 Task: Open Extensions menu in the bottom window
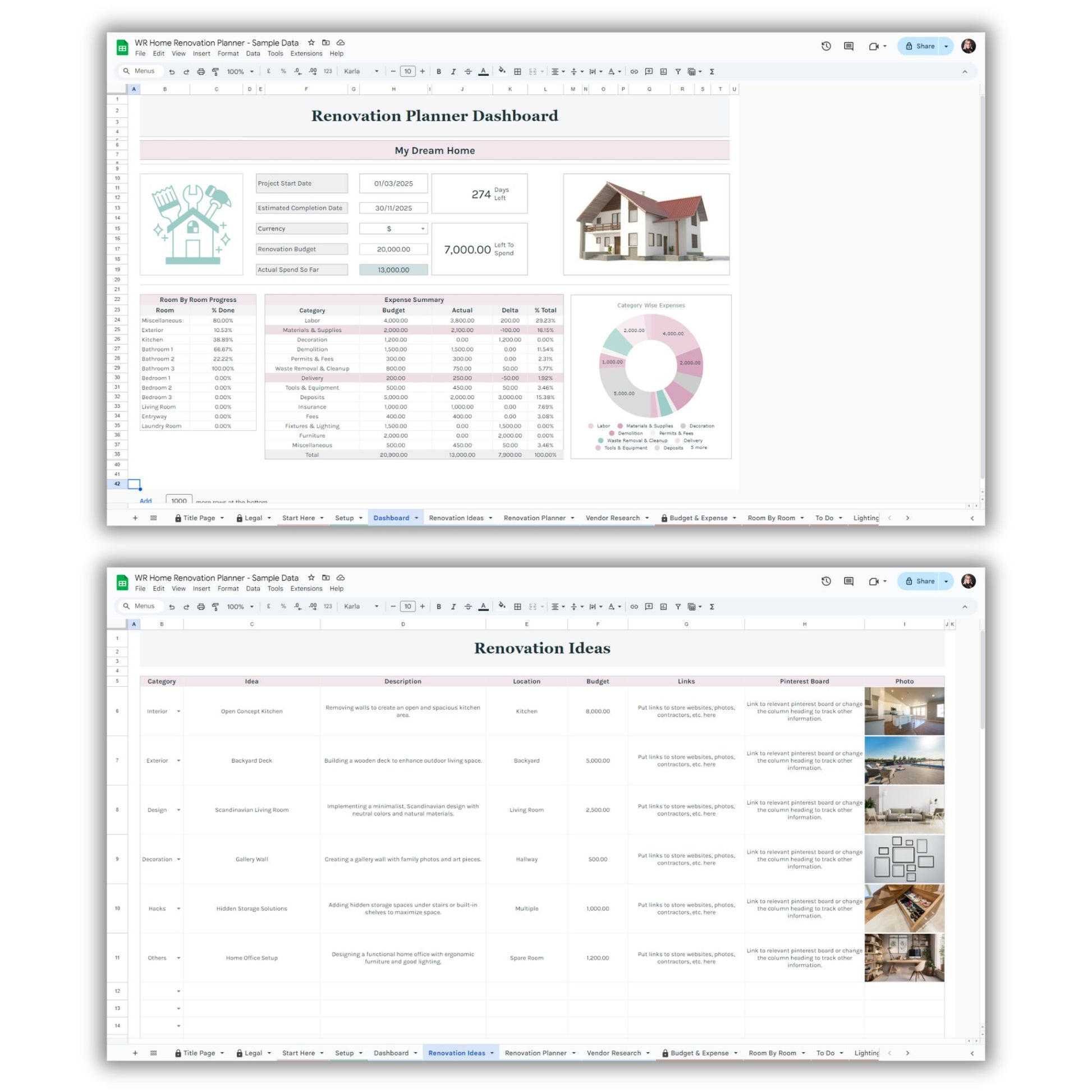306,589
